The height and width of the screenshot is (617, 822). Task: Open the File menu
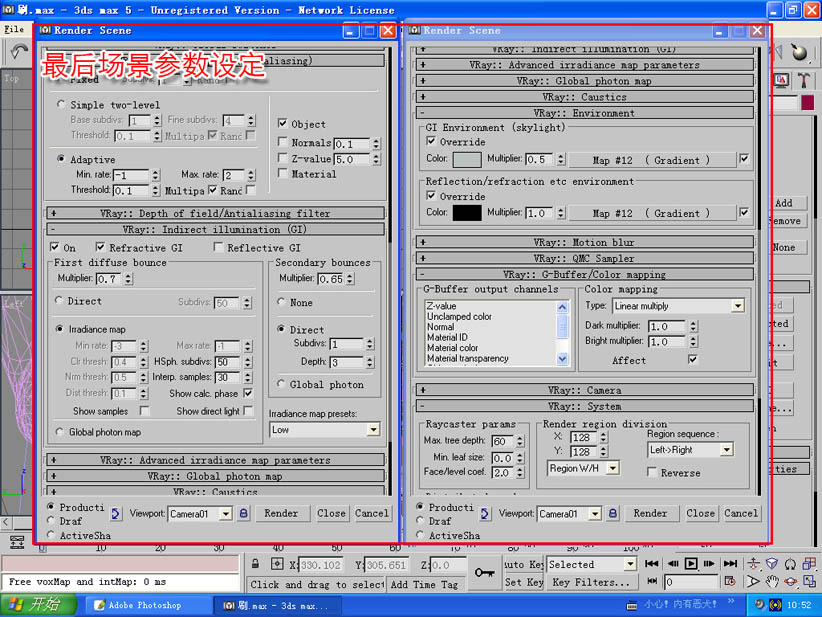[x=14, y=29]
